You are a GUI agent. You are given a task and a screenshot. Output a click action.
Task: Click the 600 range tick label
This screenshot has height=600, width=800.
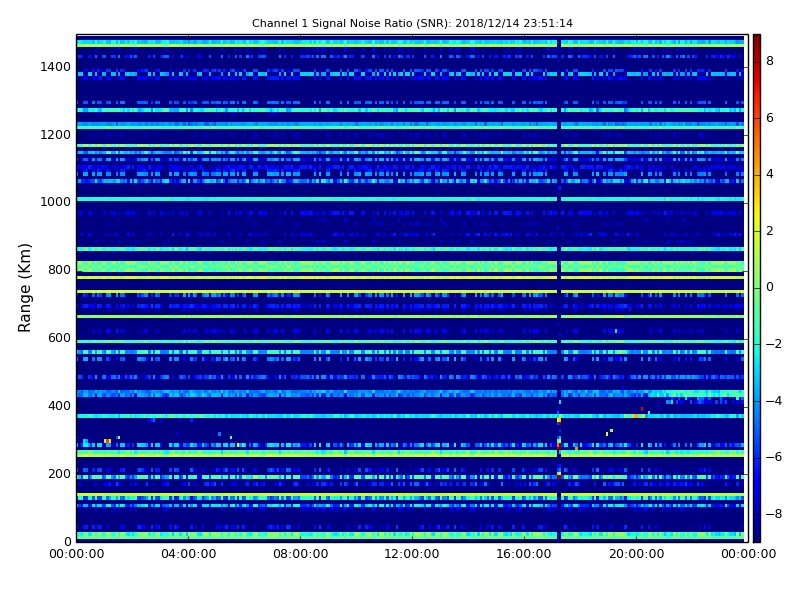coord(59,338)
